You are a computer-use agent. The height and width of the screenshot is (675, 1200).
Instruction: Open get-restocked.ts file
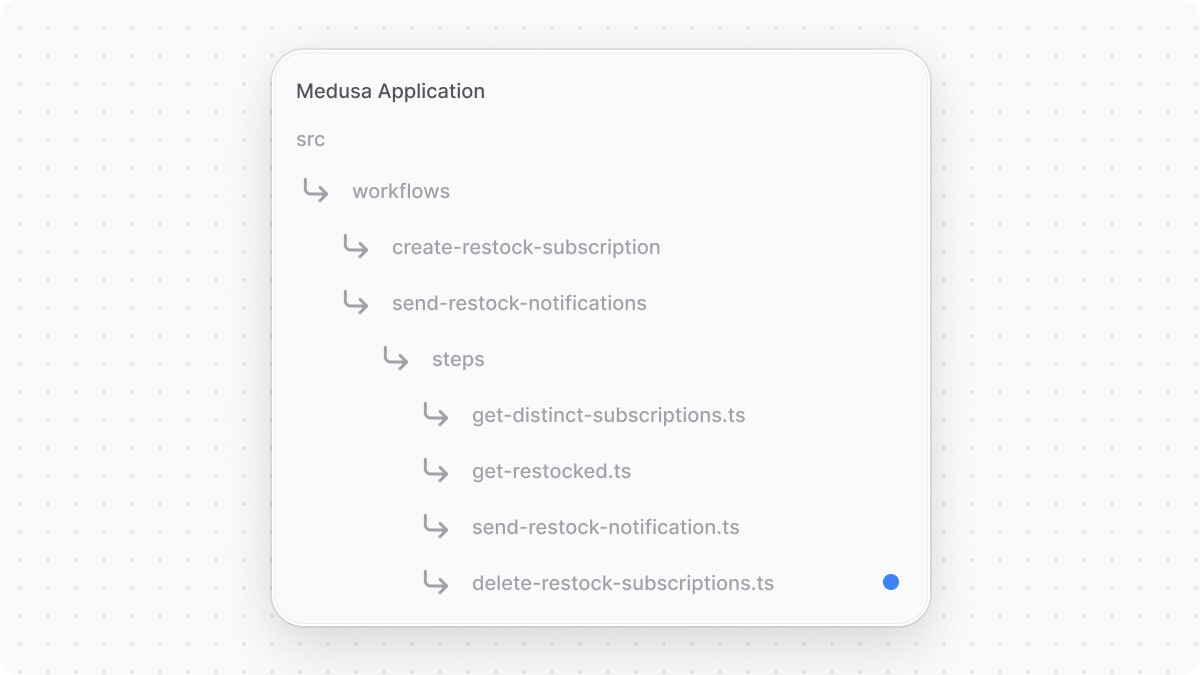551,471
